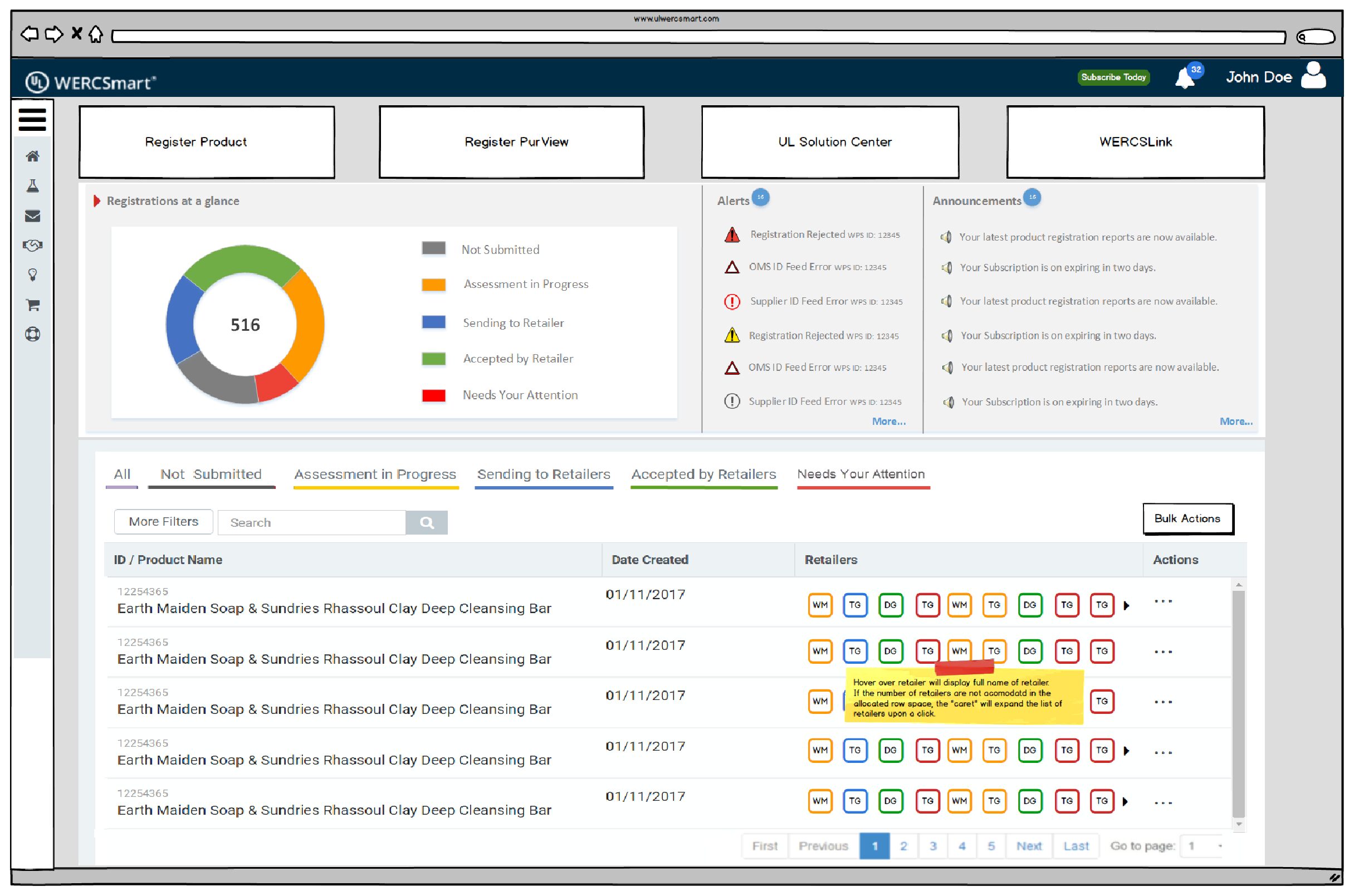The image size is (1354, 896).
Task: Click the Bulk Actions button
Action: 1187,519
